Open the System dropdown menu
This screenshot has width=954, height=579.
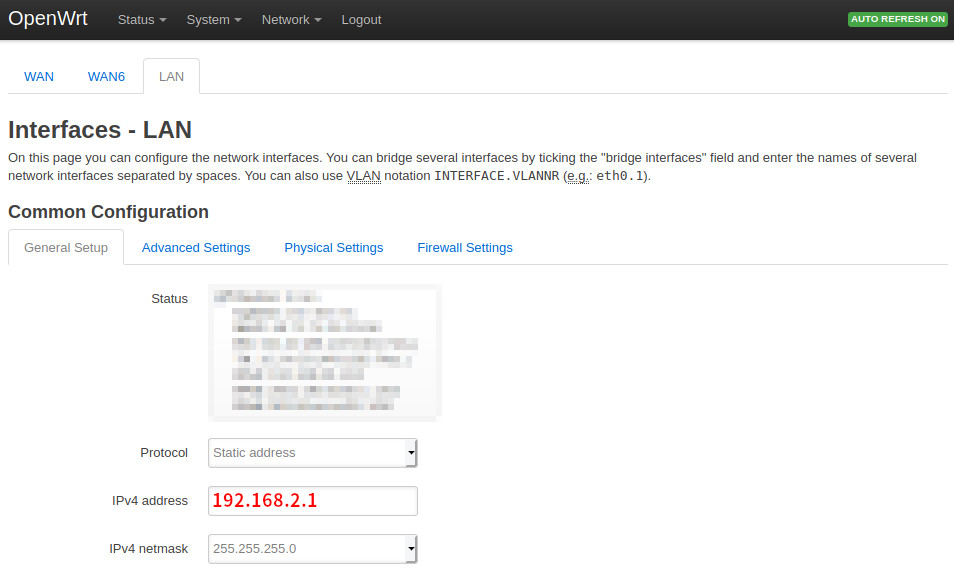[x=214, y=19]
